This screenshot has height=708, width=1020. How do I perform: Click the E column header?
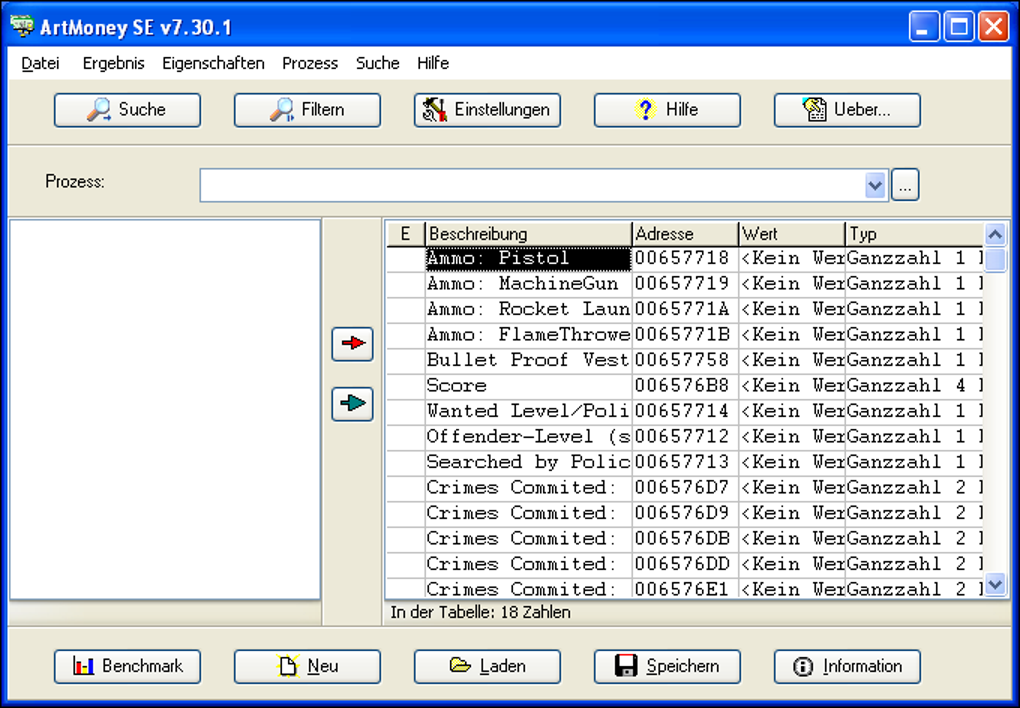[x=405, y=234]
